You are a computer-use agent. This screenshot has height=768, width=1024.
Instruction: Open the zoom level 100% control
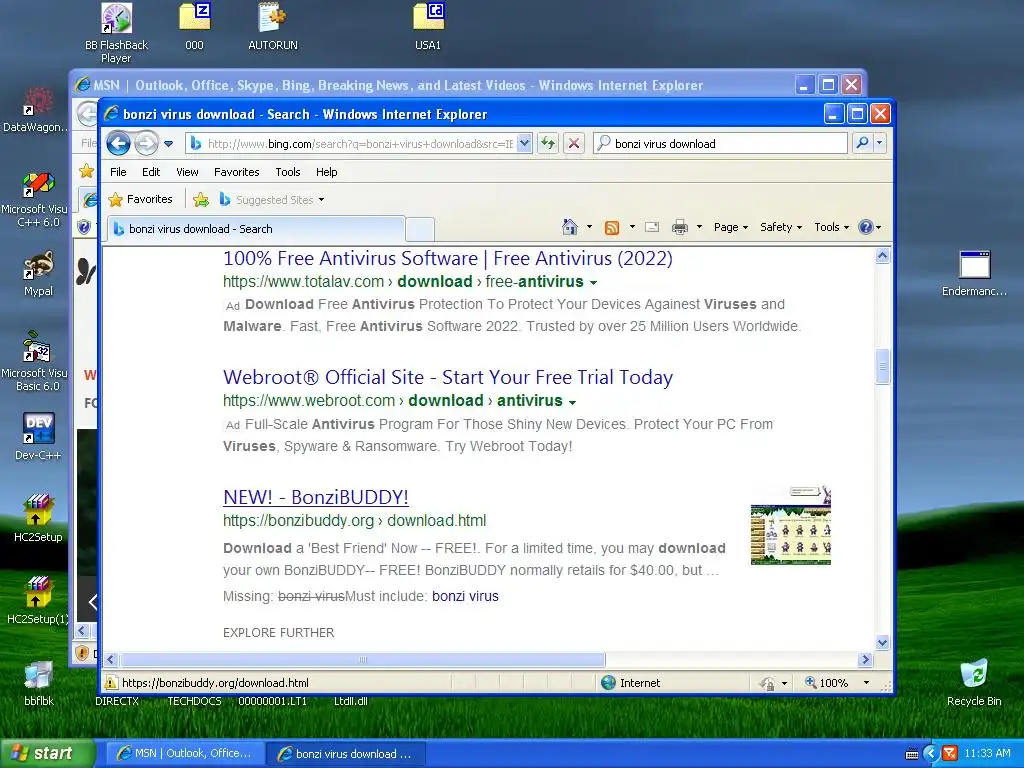837,683
